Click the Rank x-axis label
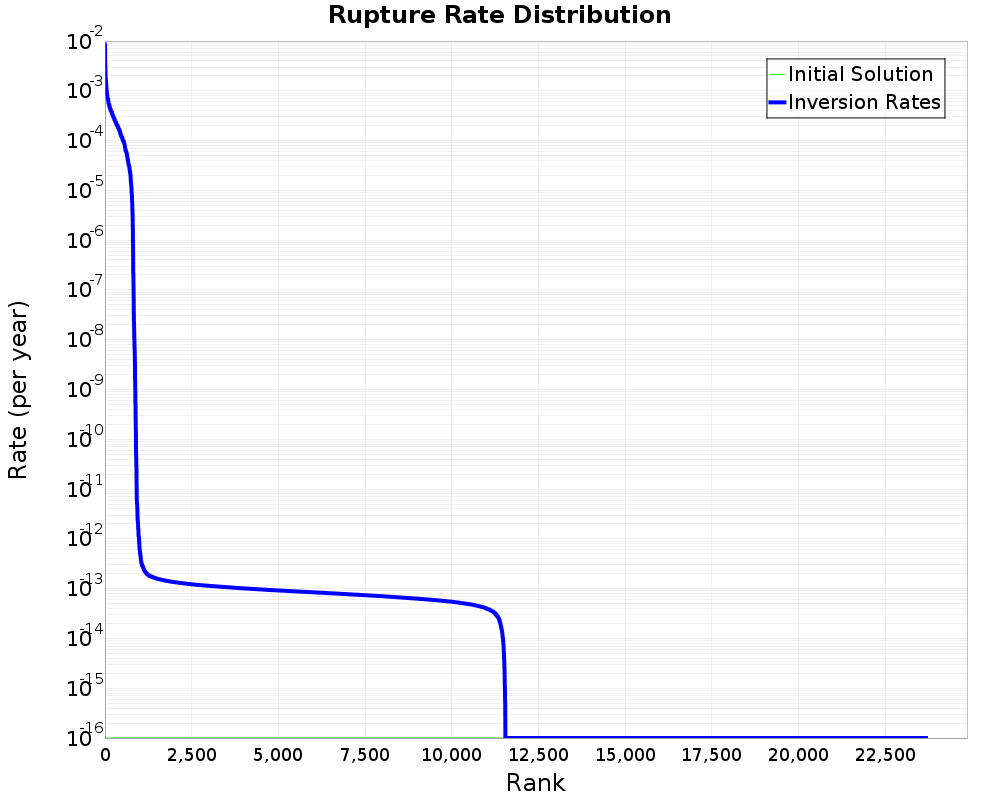Image resolution: width=1000 pixels, height=800 pixels. coord(536,782)
